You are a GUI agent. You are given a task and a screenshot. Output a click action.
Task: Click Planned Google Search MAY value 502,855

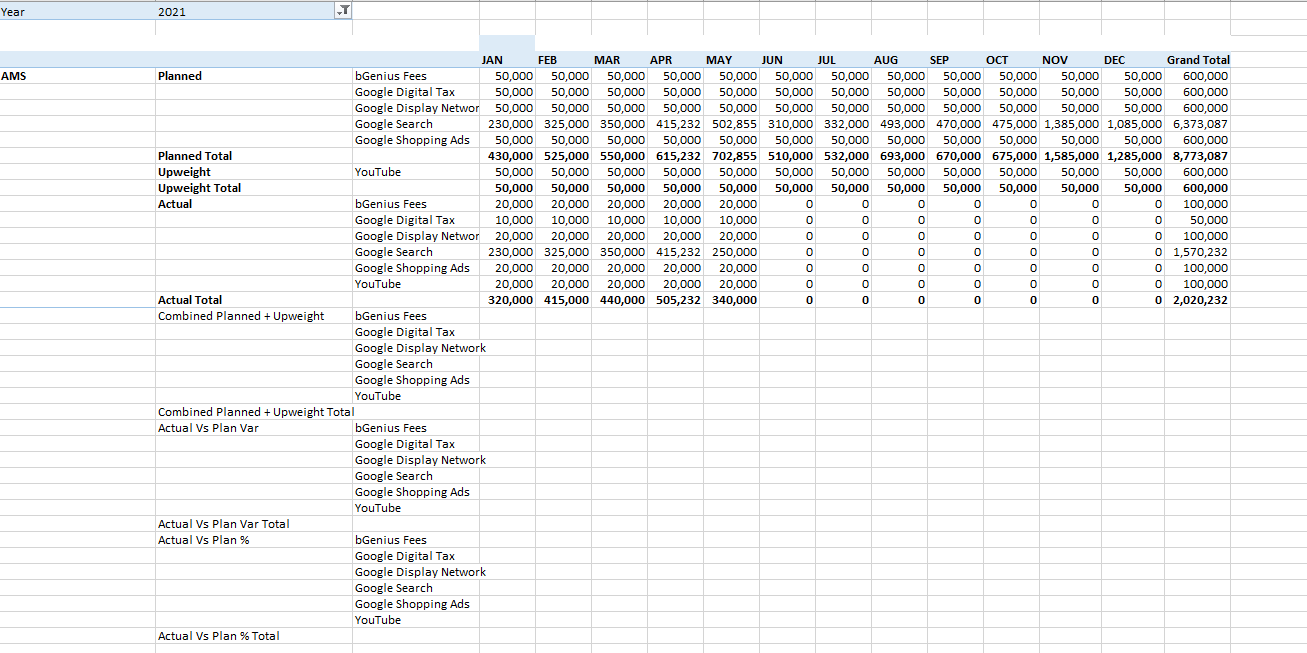[x=734, y=124]
